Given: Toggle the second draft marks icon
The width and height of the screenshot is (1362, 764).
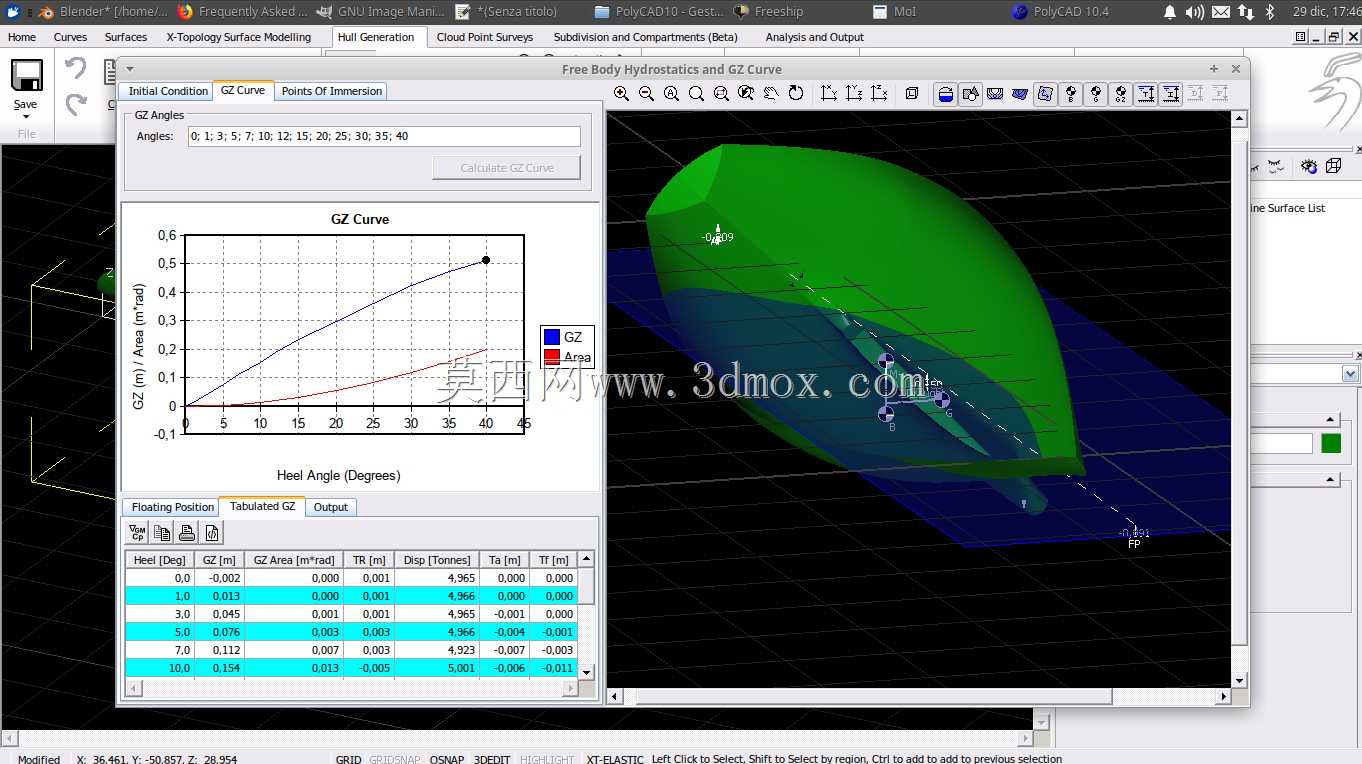Looking at the screenshot, I should click(x=1170, y=94).
